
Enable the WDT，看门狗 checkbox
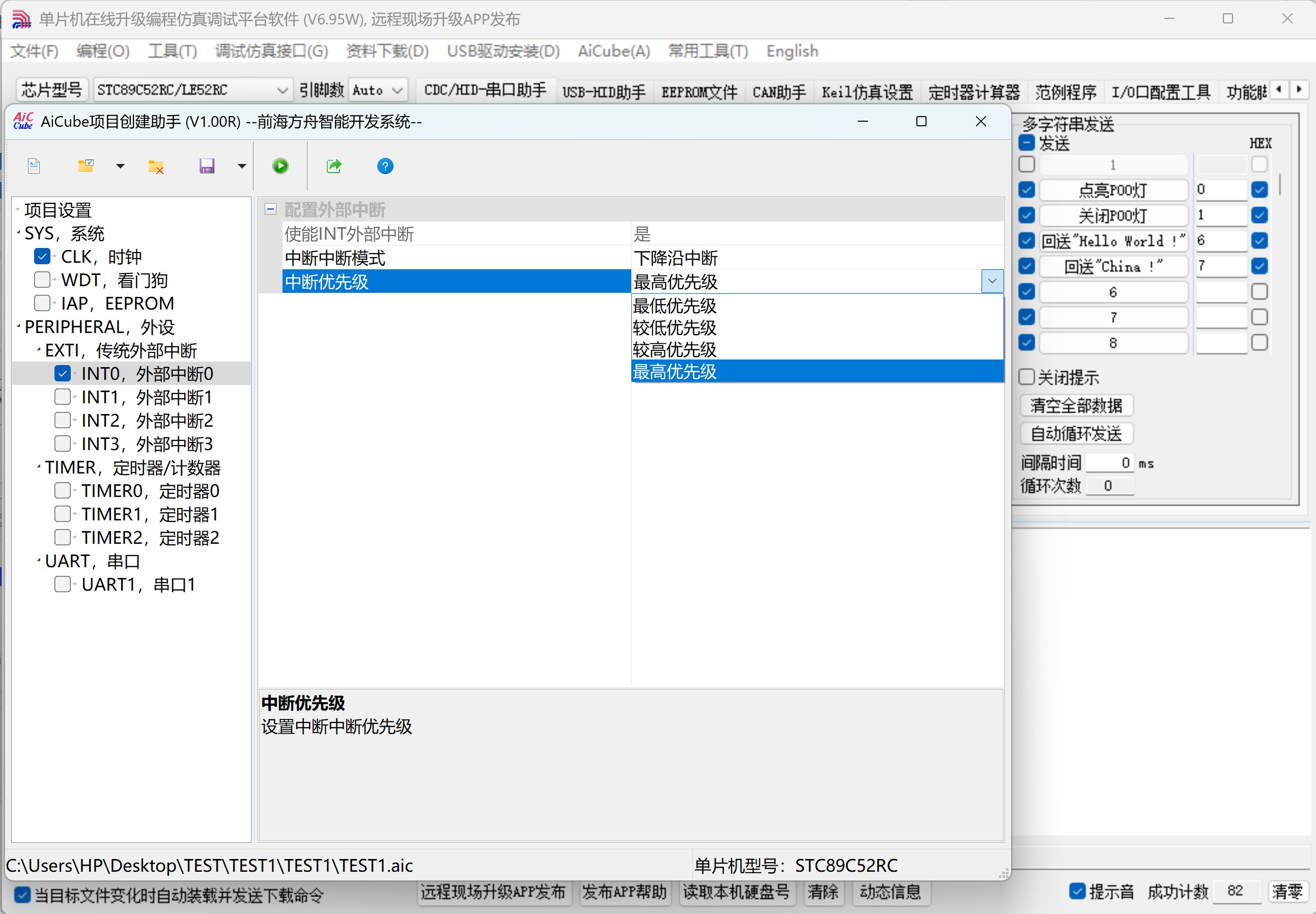tap(42, 280)
